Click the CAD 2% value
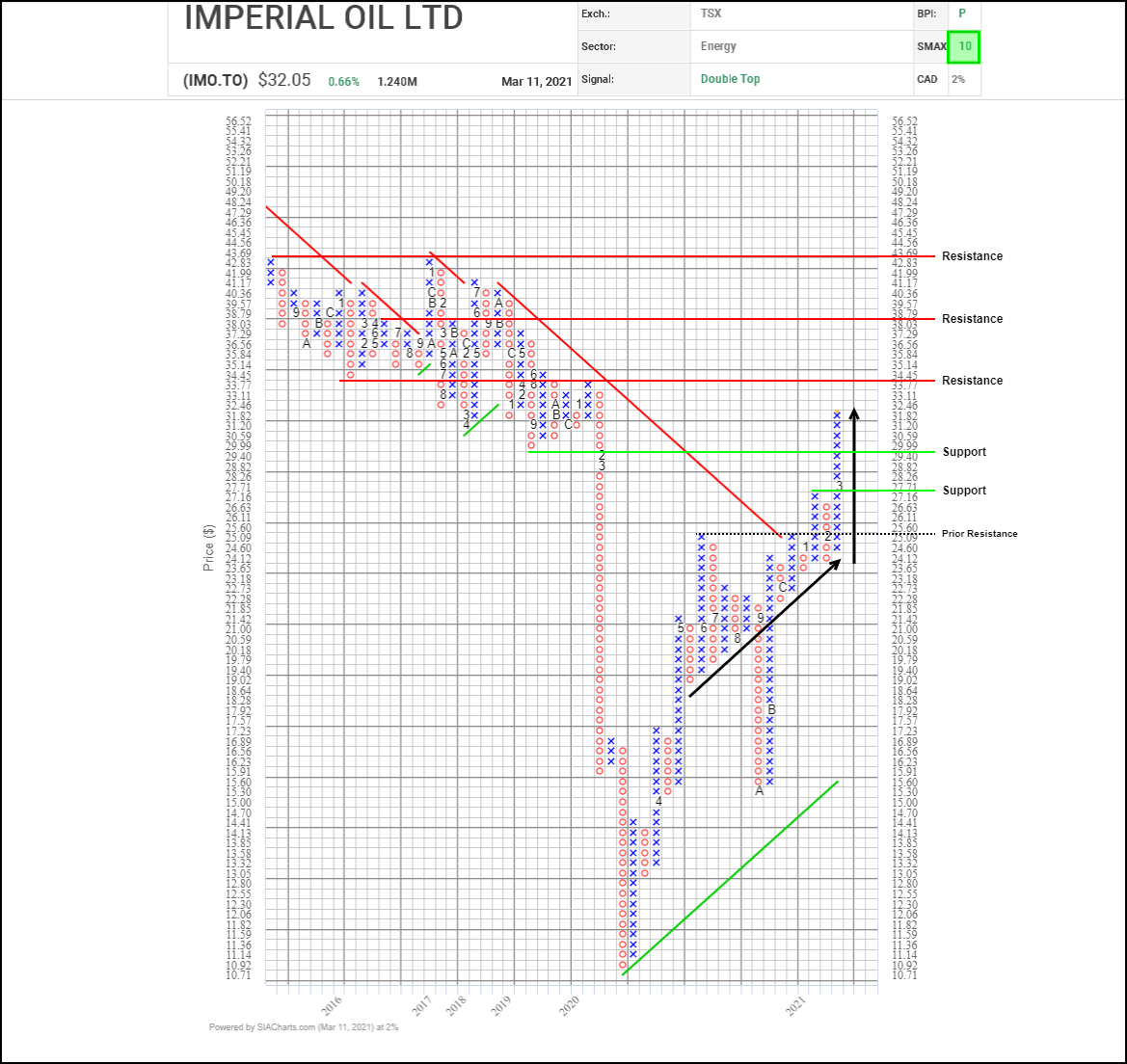The image size is (1127, 1064). point(958,79)
